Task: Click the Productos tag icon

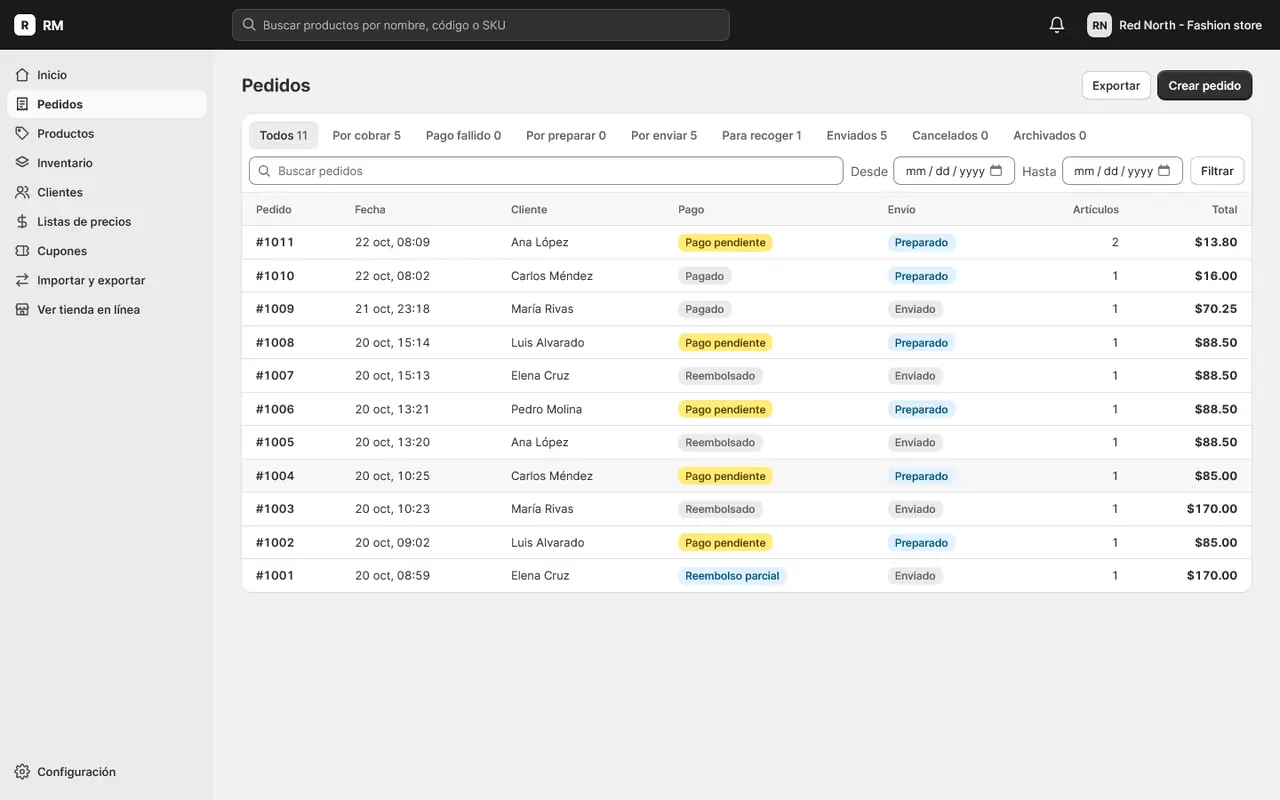Action: tap(22, 133)
